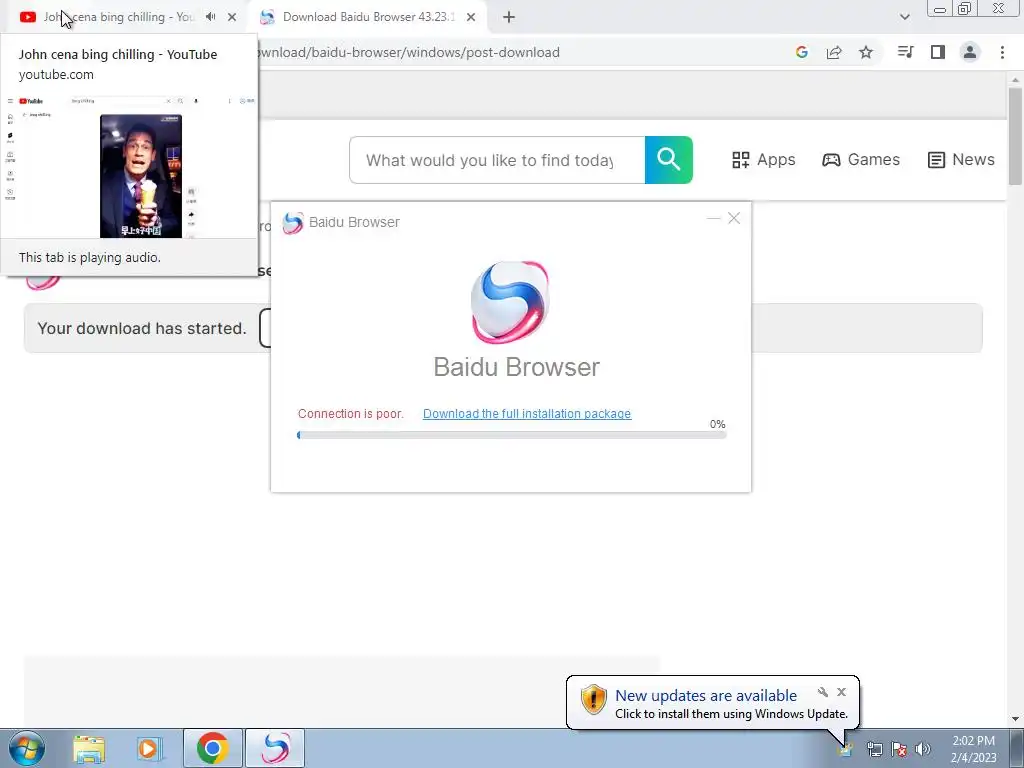Open Windows Explorer from the taskbar
Viewport: 1024px width, 768px height.
tap(89, 748)
